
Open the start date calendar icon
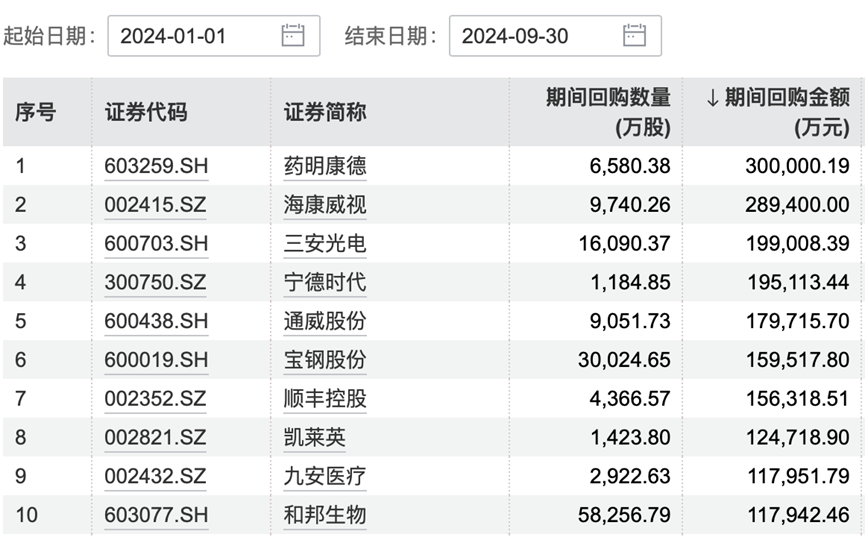pyautogui.click(x=293, y=35)
